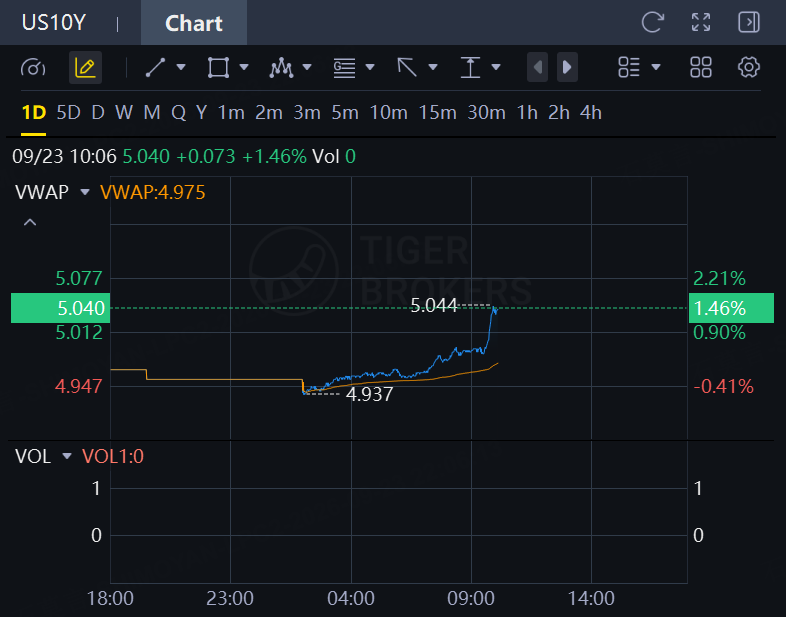Click the 5.040 current price label
The image size is (786, 617).
coord(60,308)
